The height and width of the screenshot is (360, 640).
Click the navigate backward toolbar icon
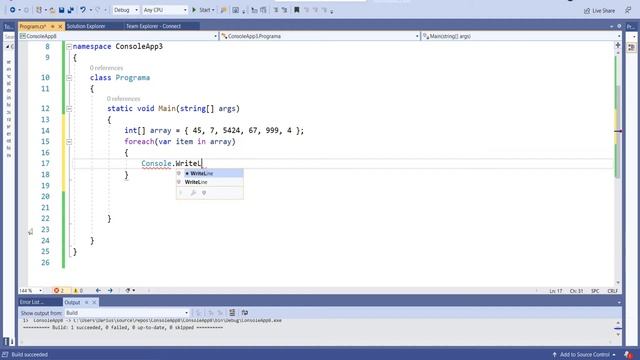pos(12,10)
